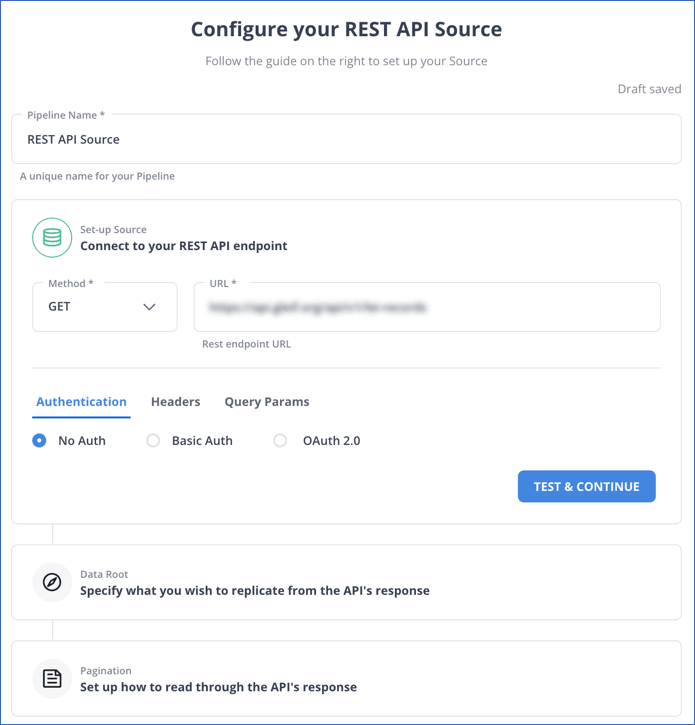This screenshot has height=725, width=695.
Task: Click the TEST & CONTINUE button
Action: [586, 486]
